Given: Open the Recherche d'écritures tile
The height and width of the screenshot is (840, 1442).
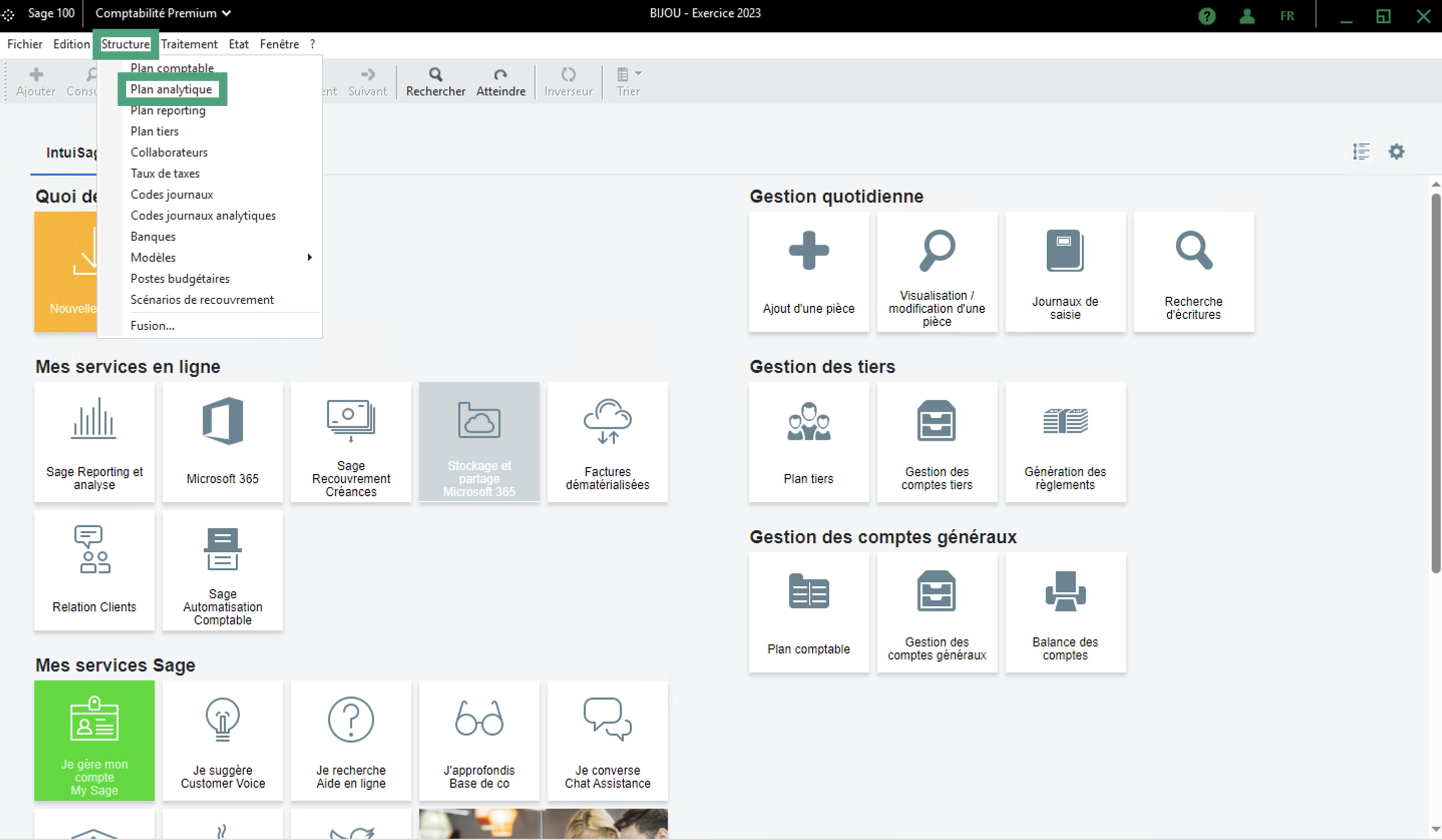Looking at the screenshot, I should (x=1193, y=272).
